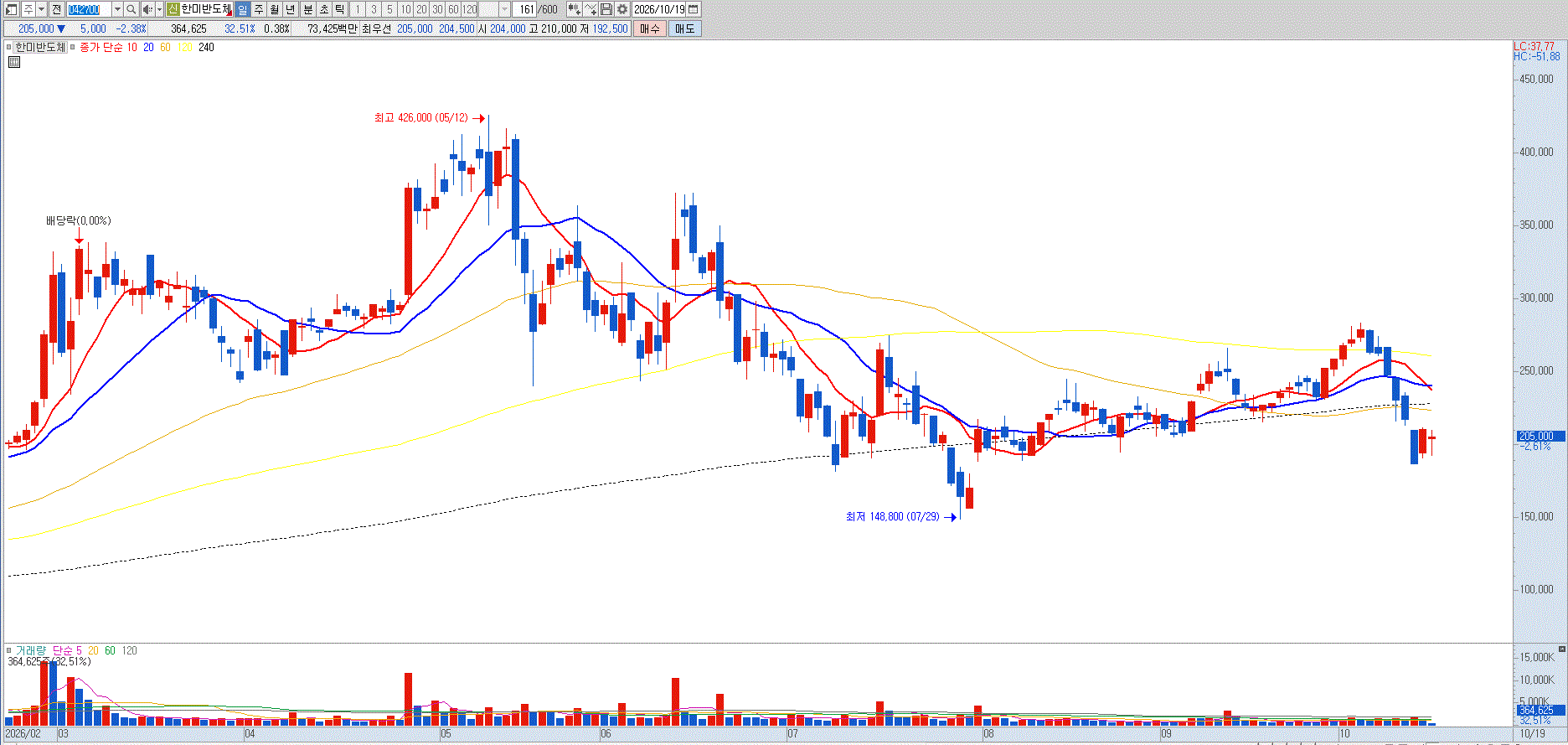
Task: Open the interval value dropdown after 120
Action: pos(505,9)
